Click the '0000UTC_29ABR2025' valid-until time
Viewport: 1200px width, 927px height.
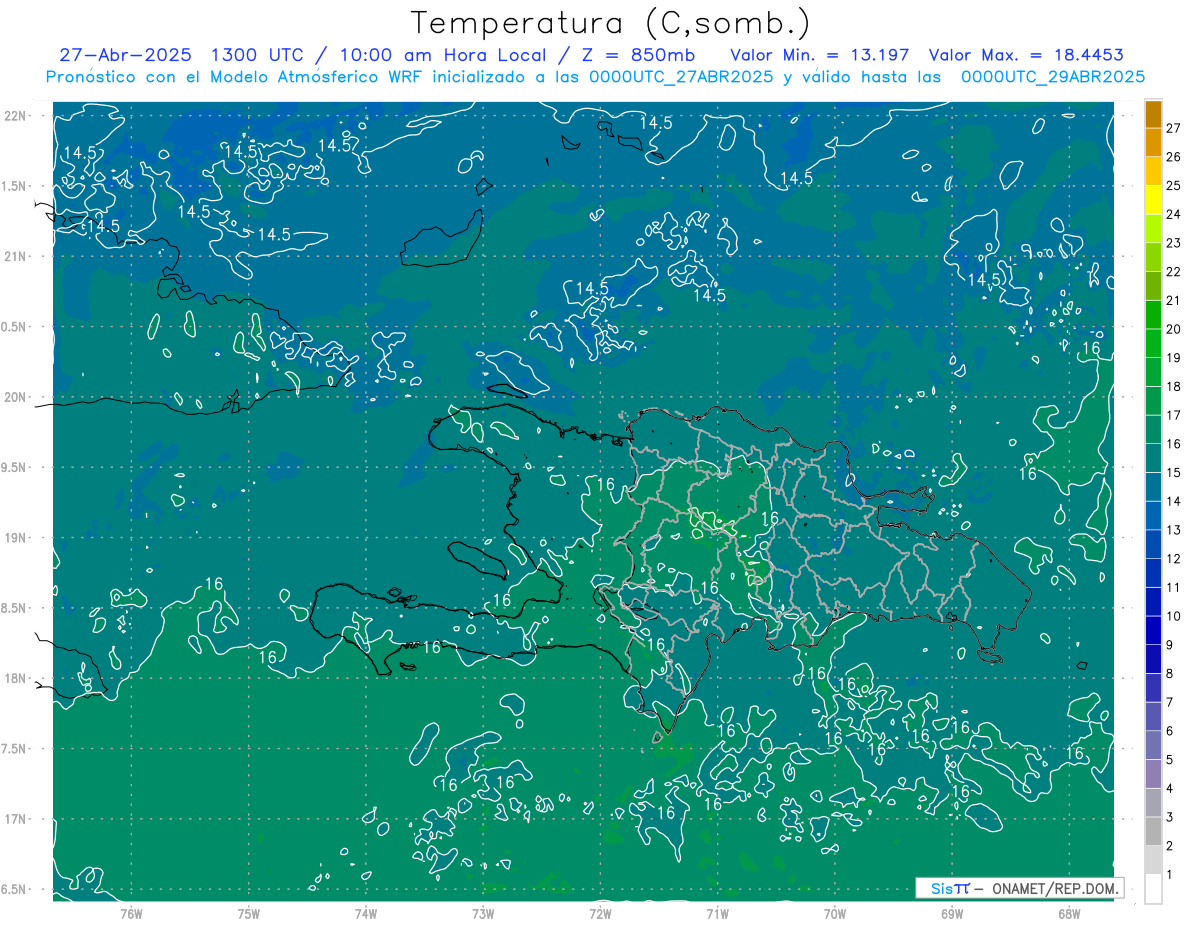click(x=1053, y=77)
